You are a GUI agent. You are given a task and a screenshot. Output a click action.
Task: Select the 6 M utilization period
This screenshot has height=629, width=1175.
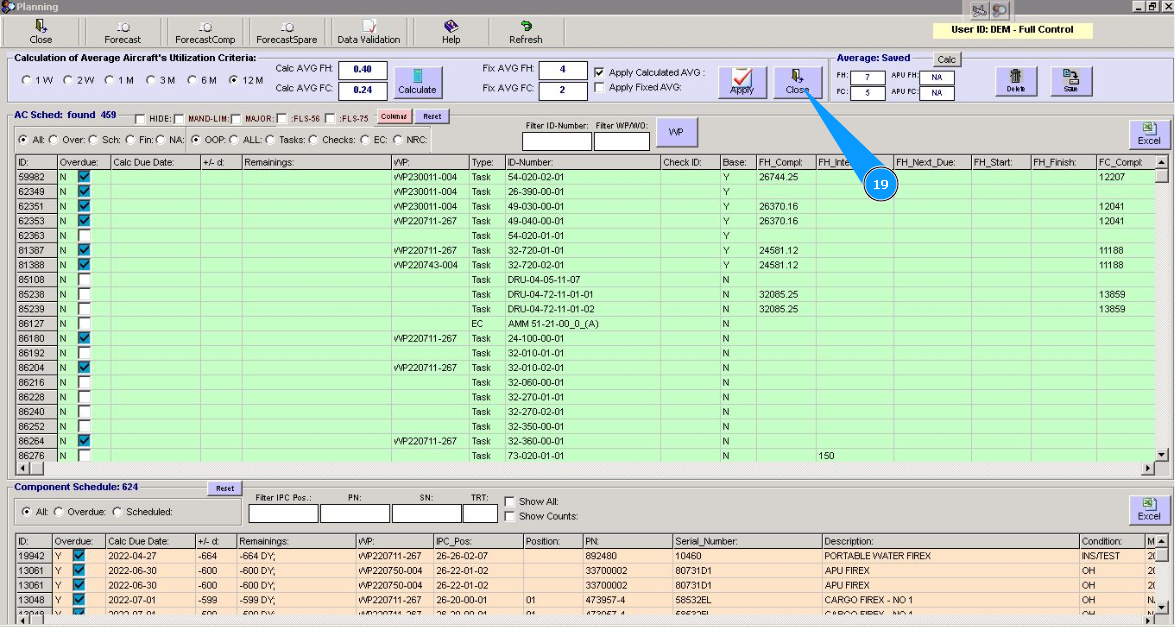click(193, 80)
